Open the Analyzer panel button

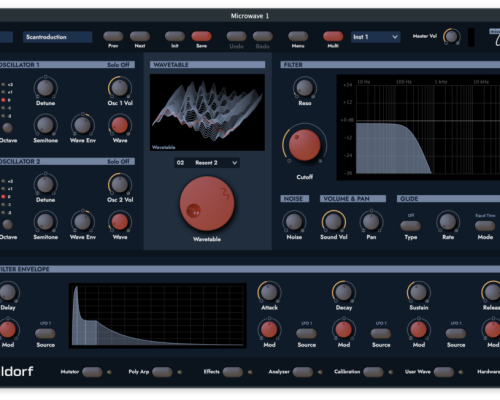303,372
